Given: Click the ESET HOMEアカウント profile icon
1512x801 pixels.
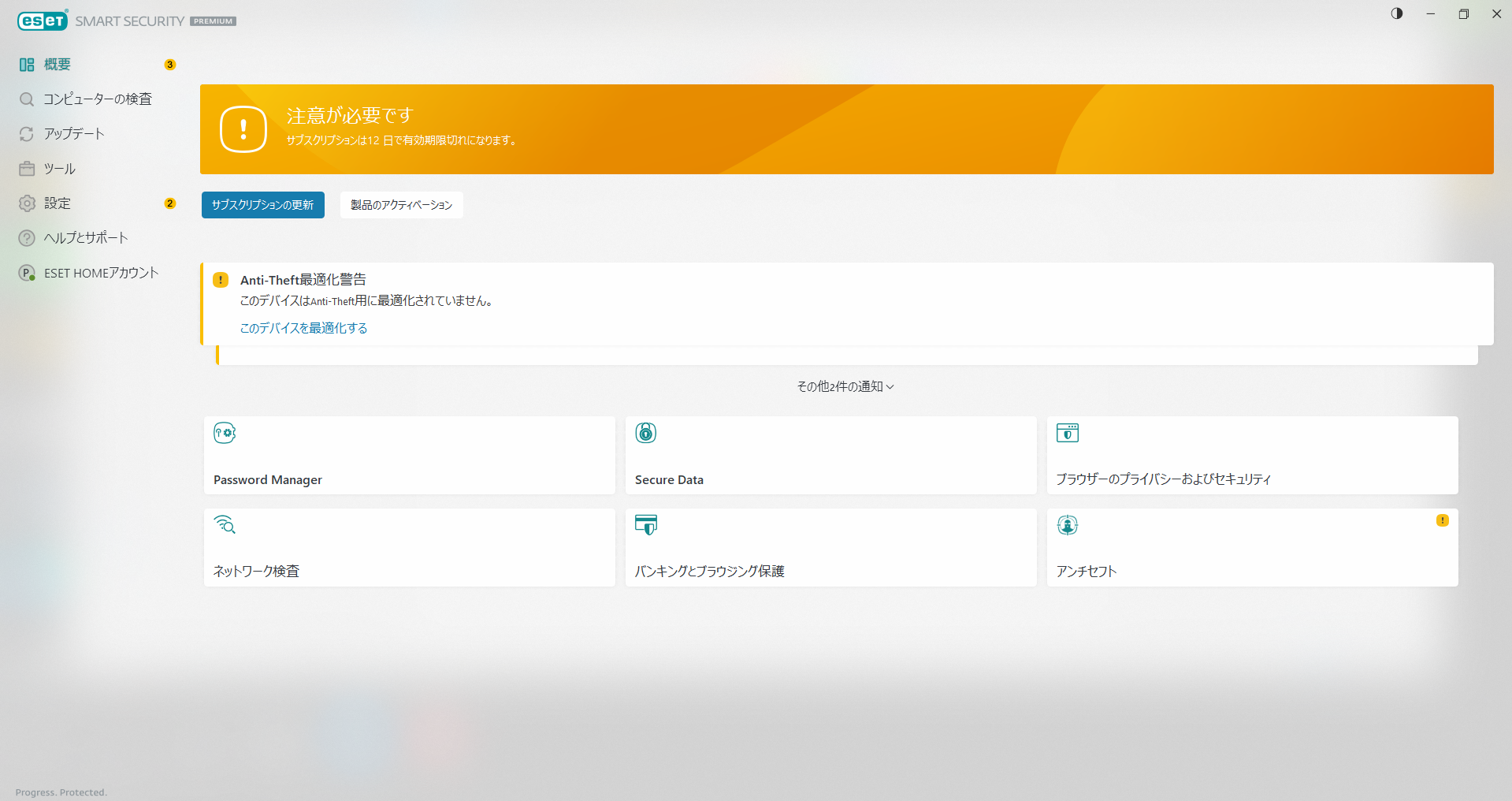Looking at the screenshot, I should pos(27,273).
